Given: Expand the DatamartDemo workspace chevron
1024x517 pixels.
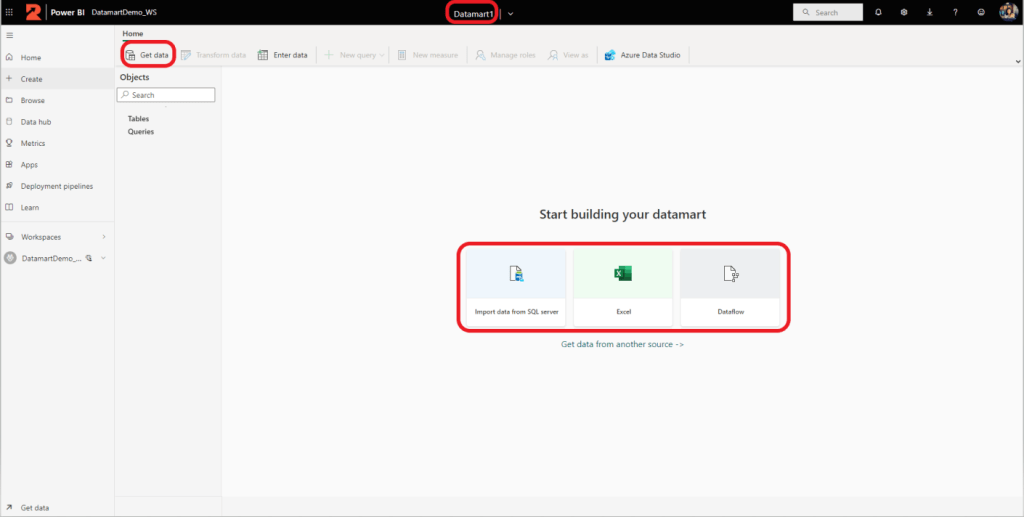Looking at the screenshot, I should pyautogui.click(x=103, y=258).
